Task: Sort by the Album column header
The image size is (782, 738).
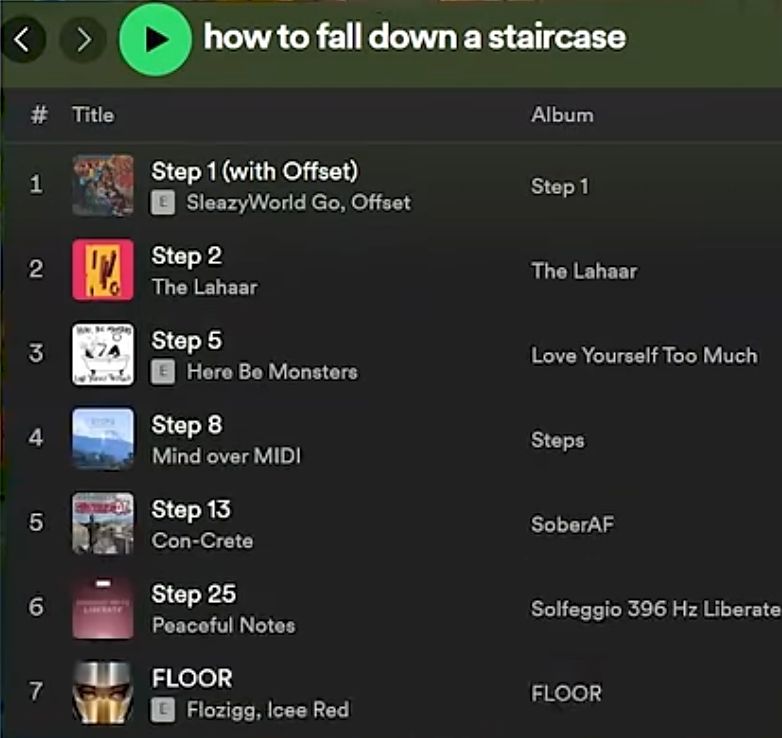Action: (562, 115)
